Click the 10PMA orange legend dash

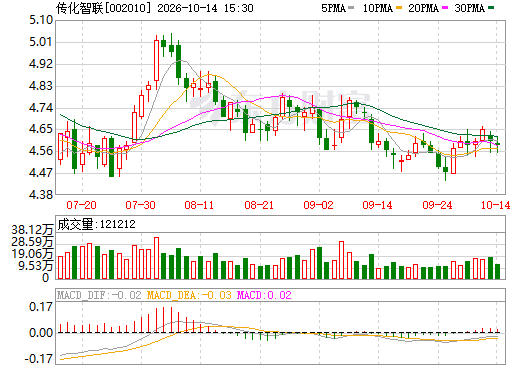point(398,8)
